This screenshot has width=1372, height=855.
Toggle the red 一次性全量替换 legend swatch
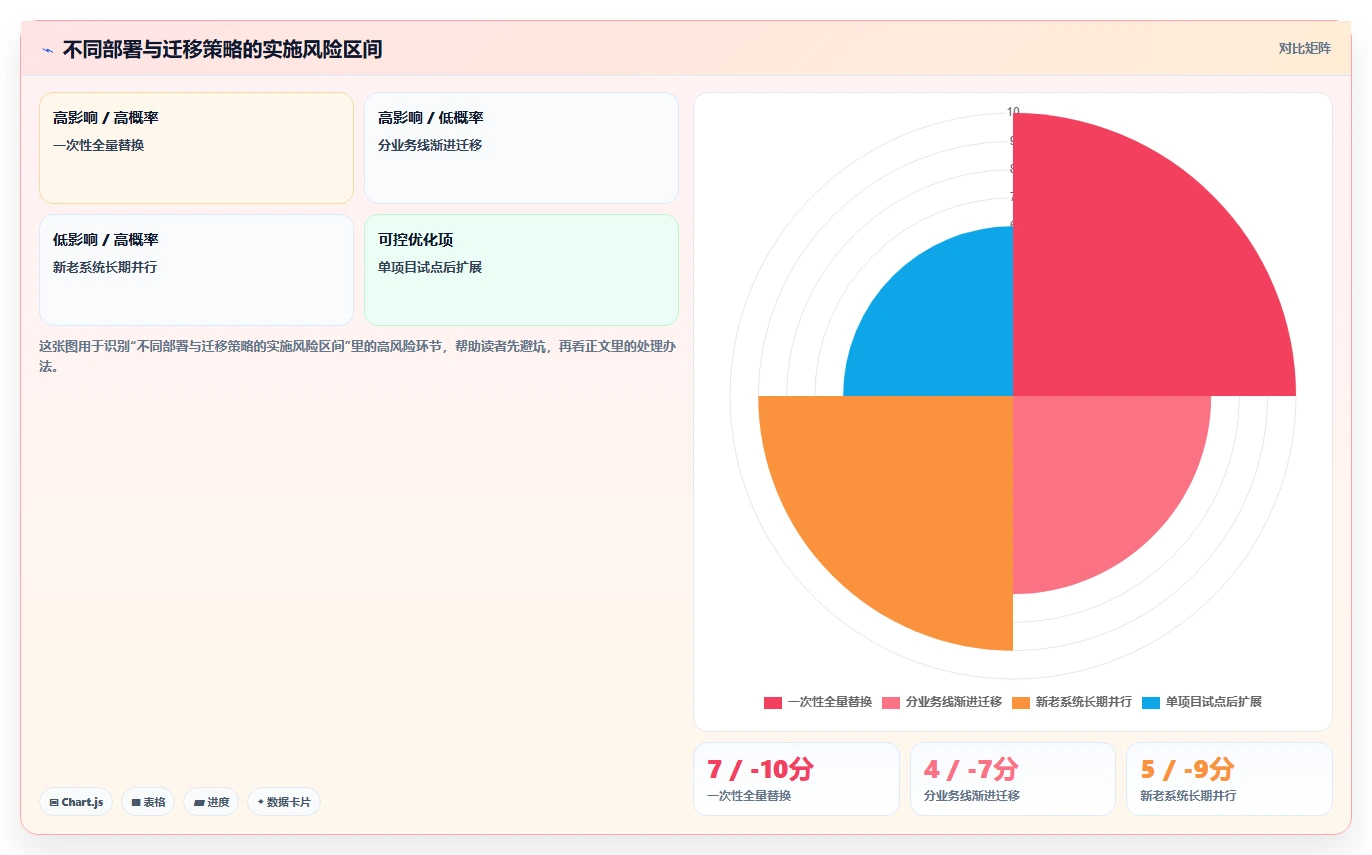(x=773, y=702)
